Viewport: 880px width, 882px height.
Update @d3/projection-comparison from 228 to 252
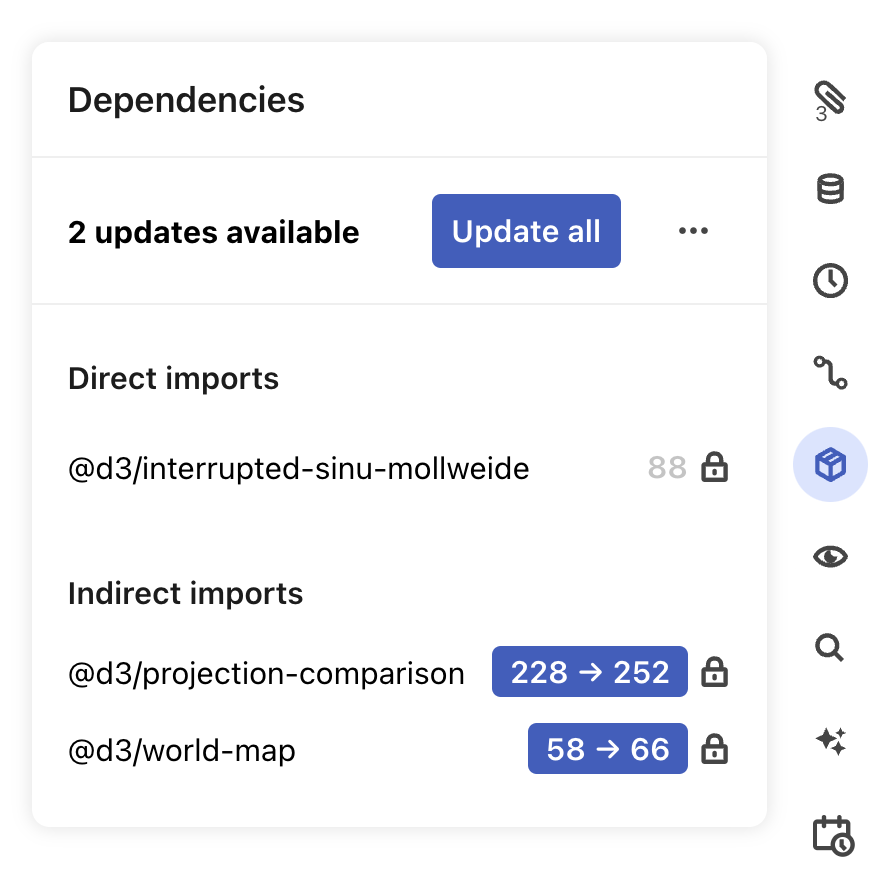point(589,672)
